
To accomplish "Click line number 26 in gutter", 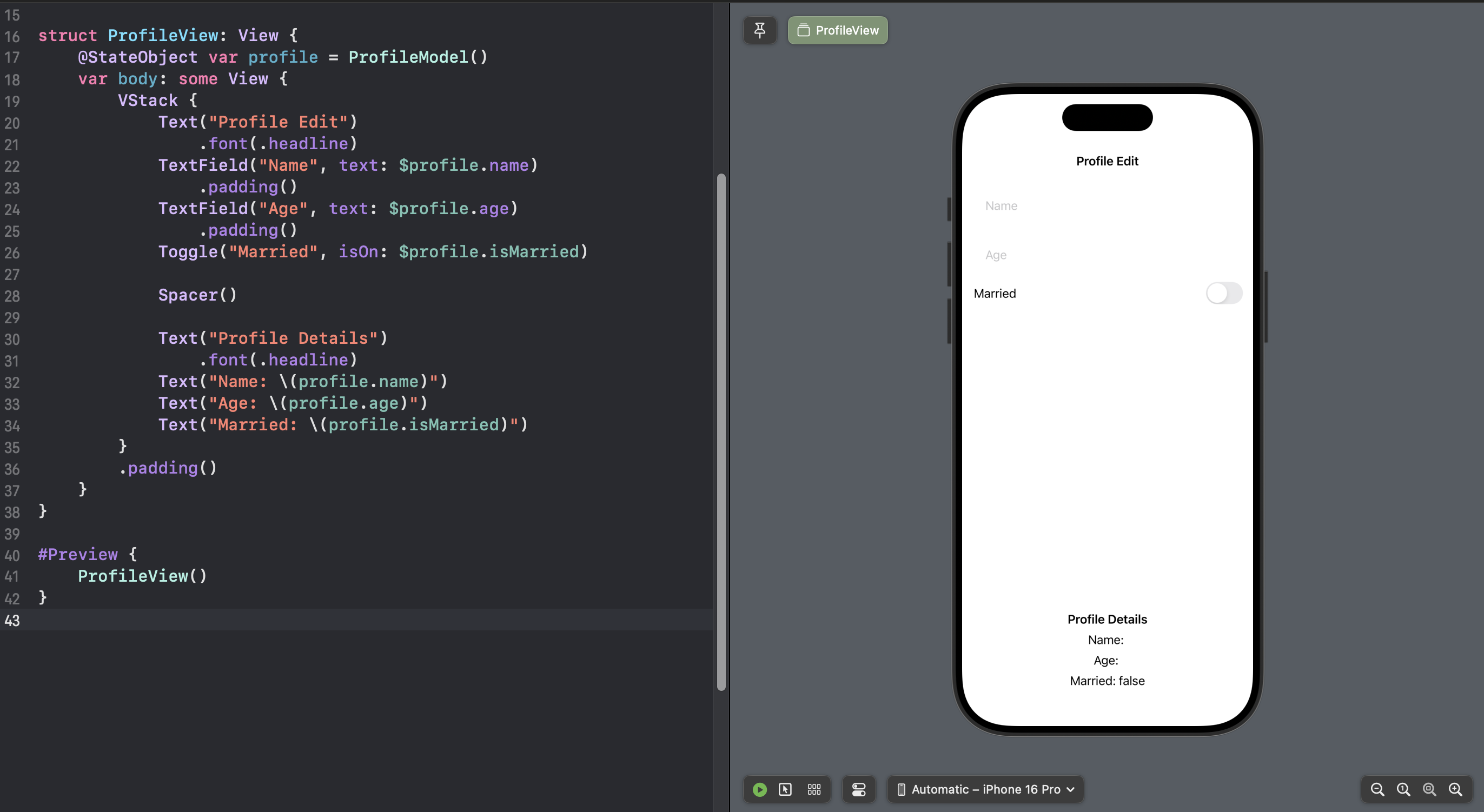I will click(12, 253).
